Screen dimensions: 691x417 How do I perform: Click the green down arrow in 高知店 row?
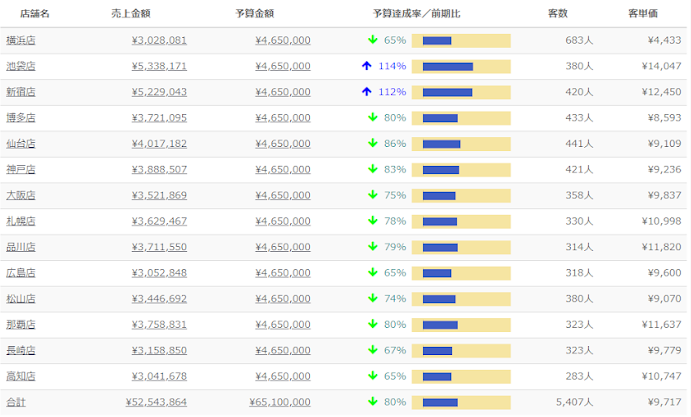[372, 376]
